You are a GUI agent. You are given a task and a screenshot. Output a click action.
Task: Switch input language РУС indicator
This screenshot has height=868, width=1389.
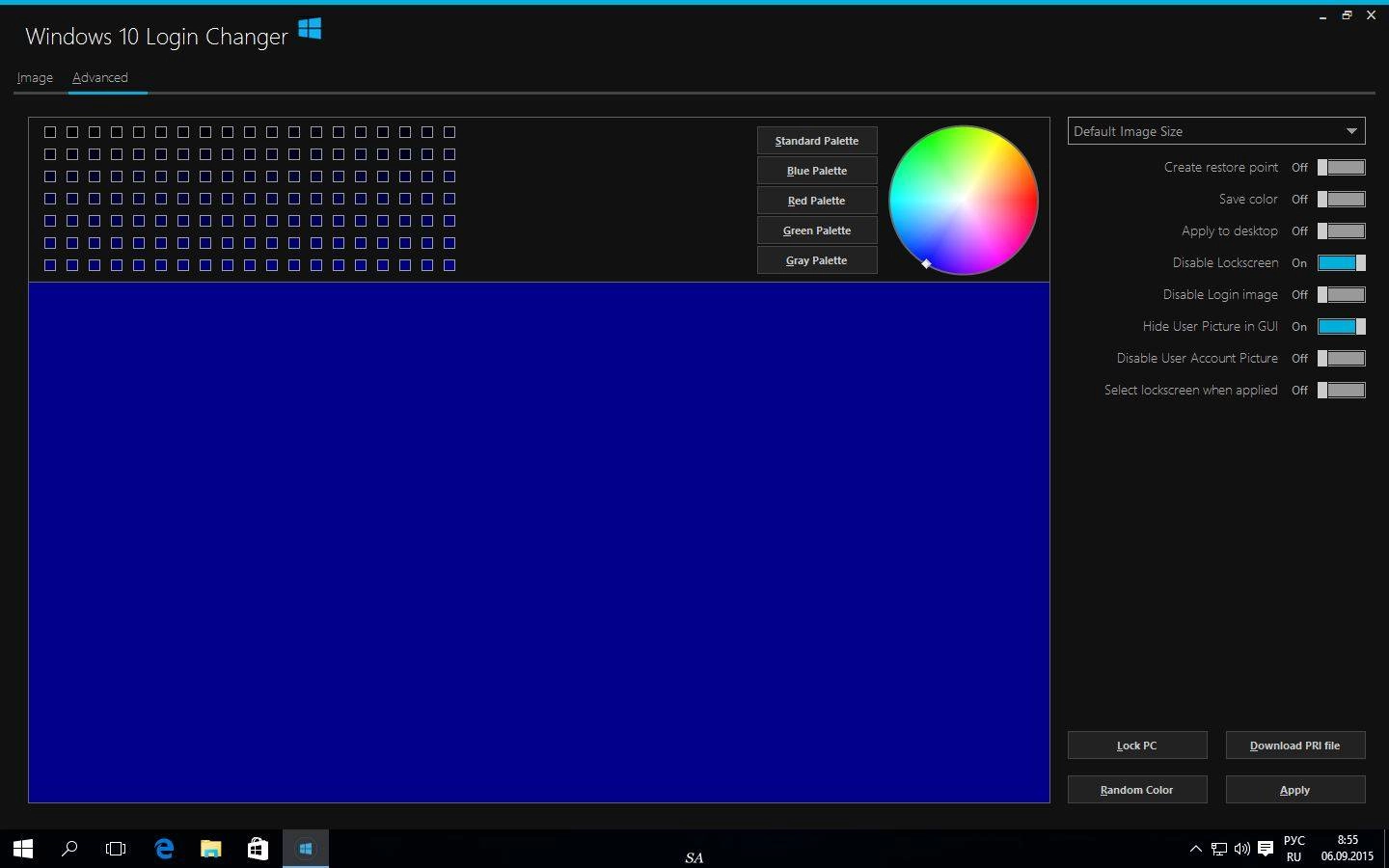[x=1294, y=849]
